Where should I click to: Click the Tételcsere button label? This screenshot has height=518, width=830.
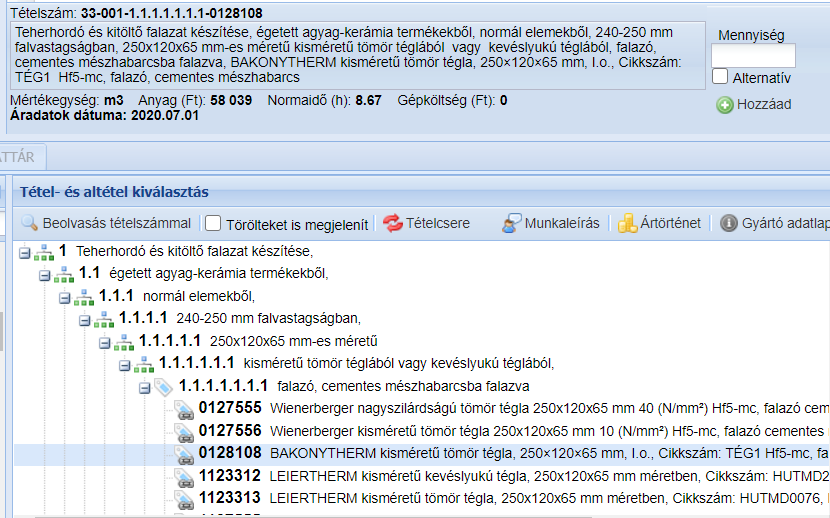tap(438, 223)
